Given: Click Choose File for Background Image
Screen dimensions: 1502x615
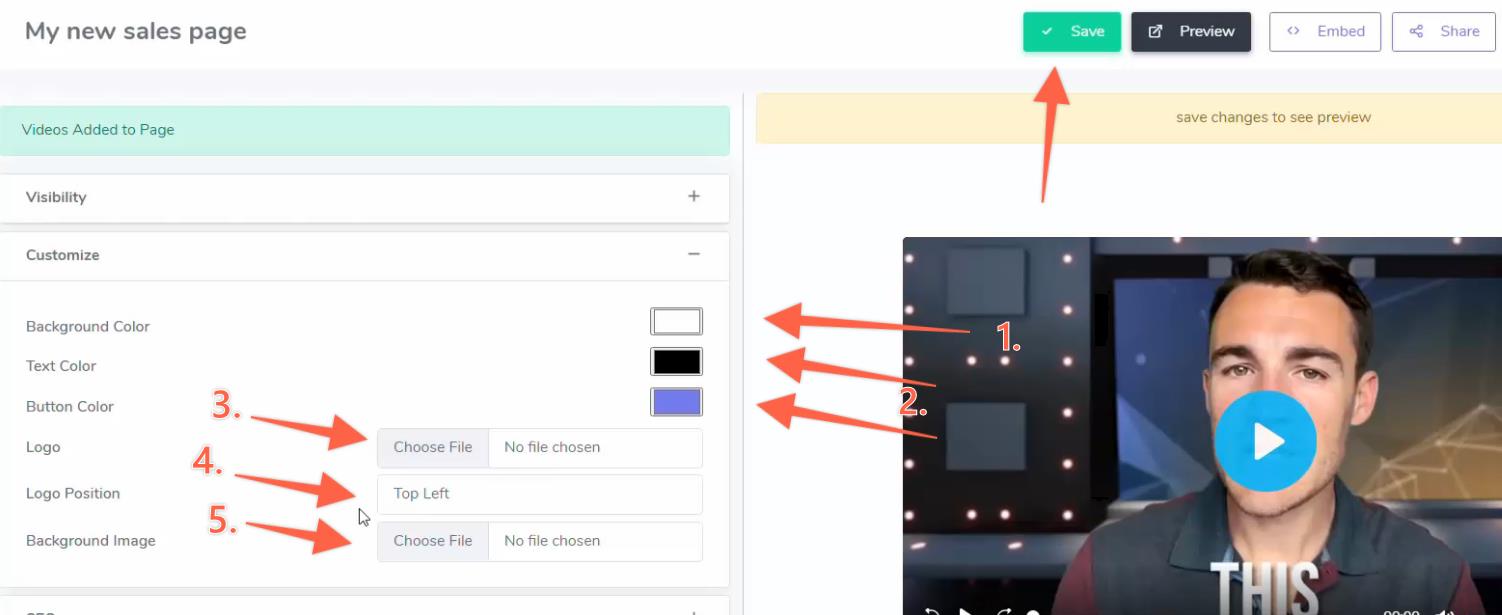Looking at the screenshot, I should click(433, 541).
